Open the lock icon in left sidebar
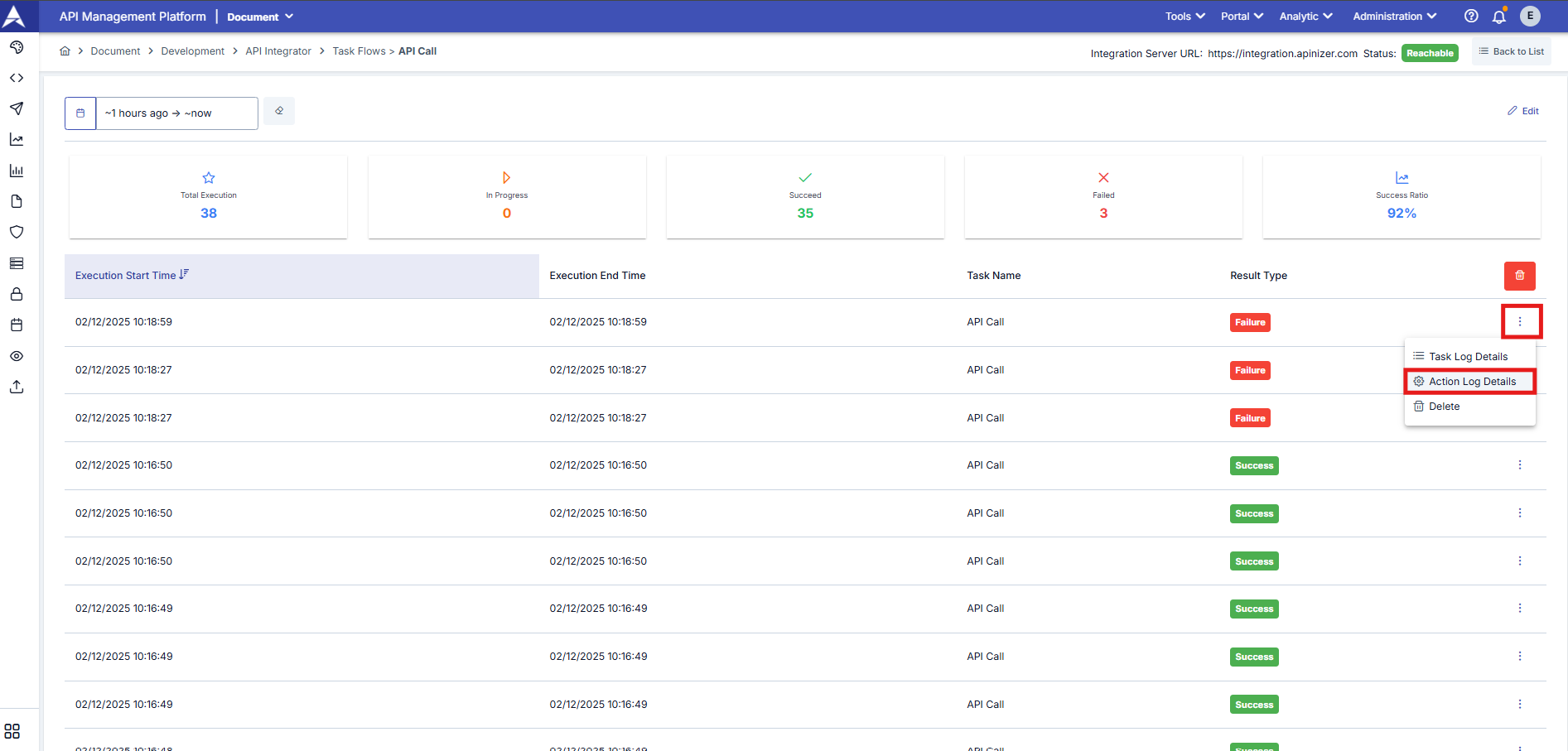The height and width of the screenshot is (751, 1568). click(17, 294)
